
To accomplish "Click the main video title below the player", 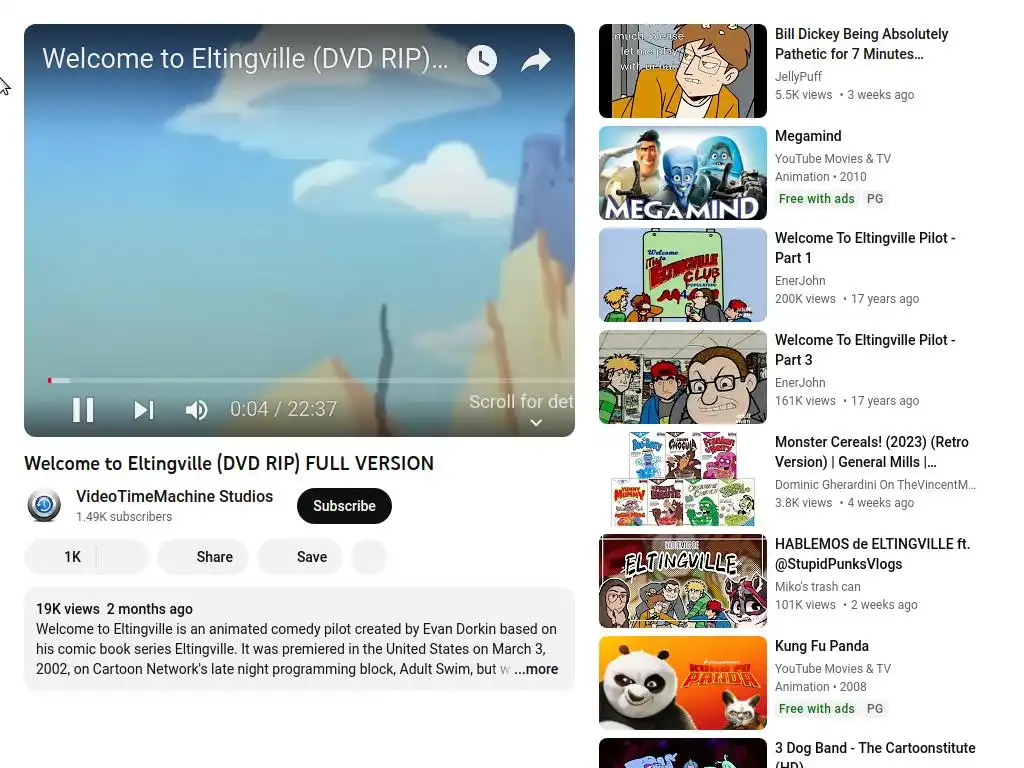I will tap(229, 463).
